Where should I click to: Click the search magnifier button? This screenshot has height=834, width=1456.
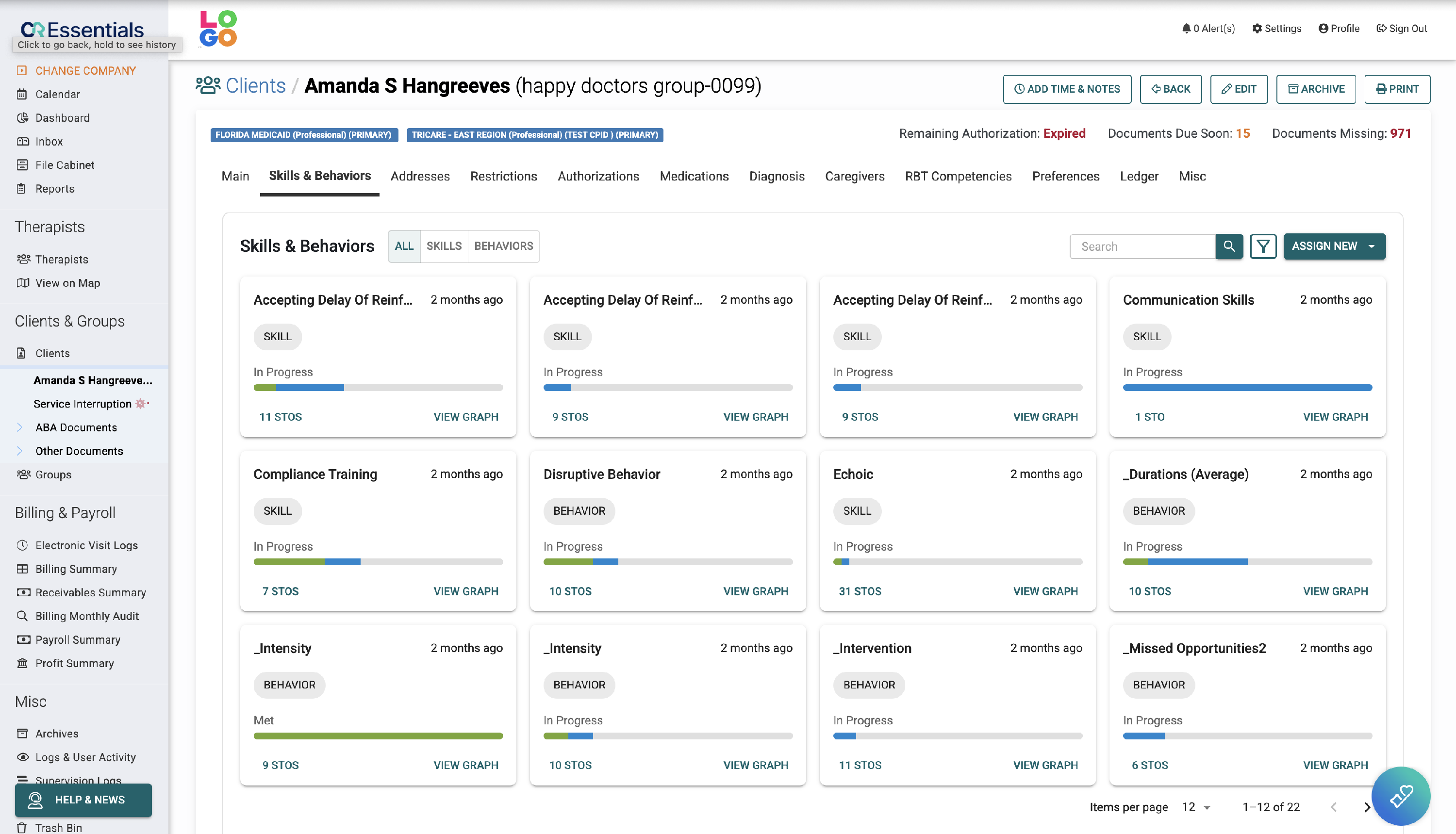pyautogui.click(x=1228, y=246)
